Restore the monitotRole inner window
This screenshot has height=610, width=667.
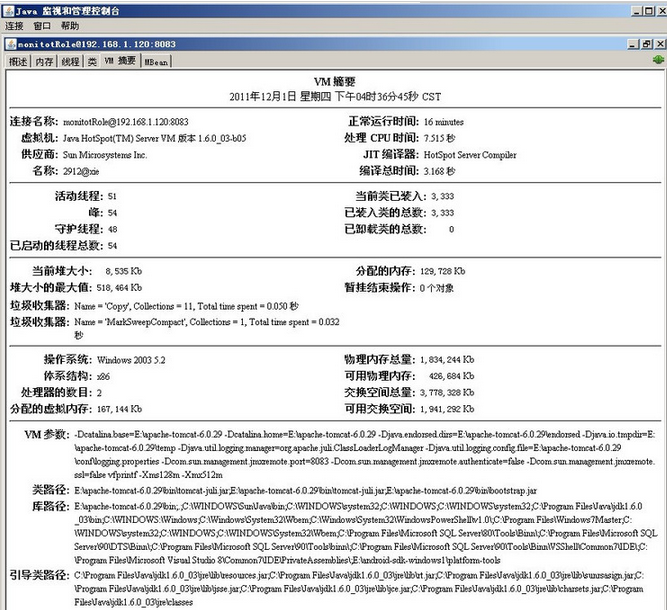click(x=647, y=44)
